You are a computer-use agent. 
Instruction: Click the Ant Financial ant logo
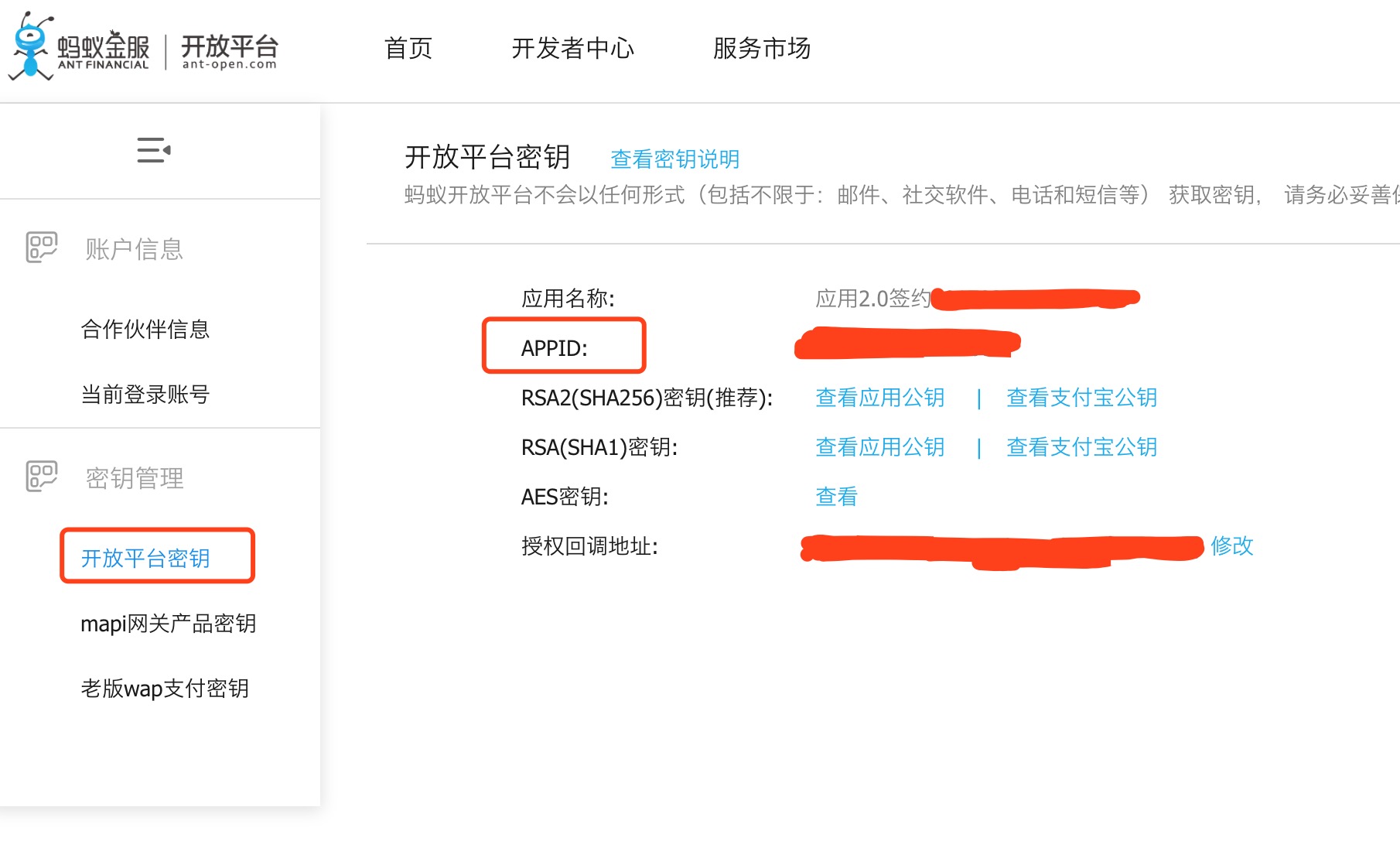pyautogui.click(x=31, y=46)
